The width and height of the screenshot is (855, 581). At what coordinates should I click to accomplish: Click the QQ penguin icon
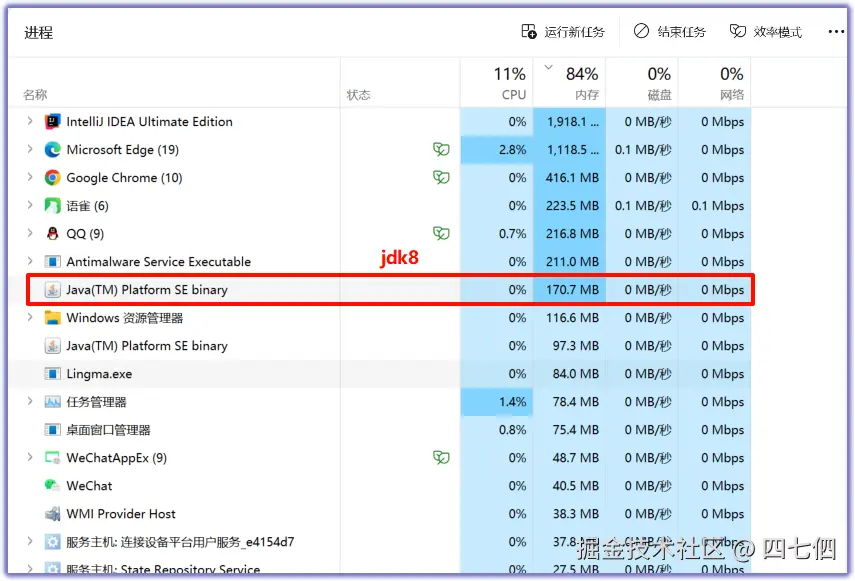(52, 234)
